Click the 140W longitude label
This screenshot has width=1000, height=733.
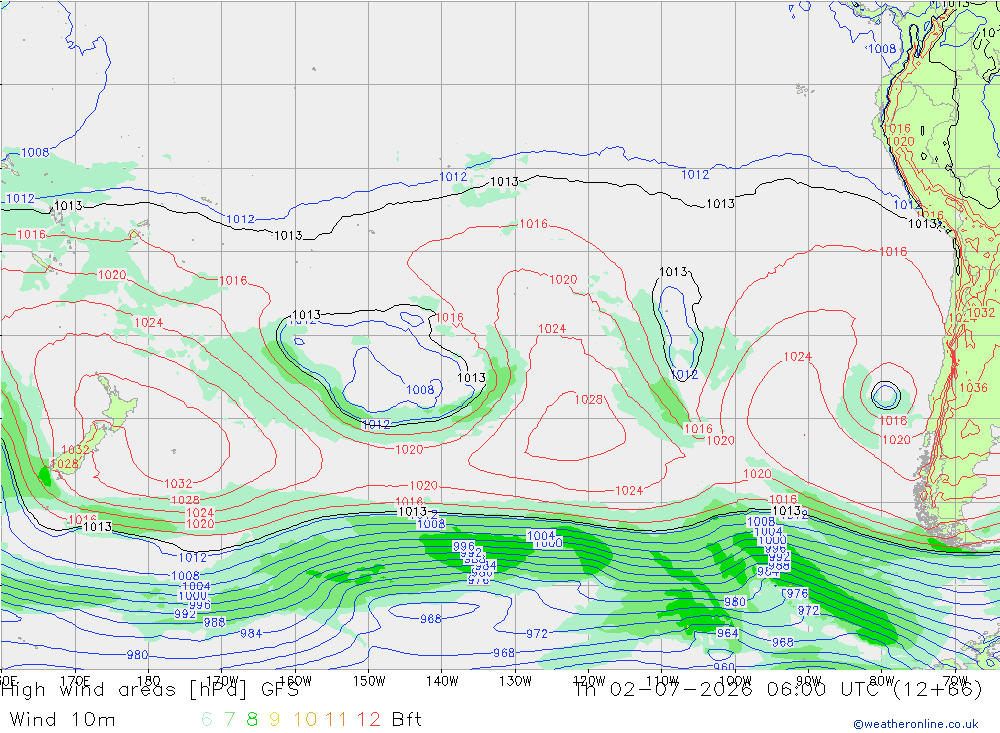[443, 681]
